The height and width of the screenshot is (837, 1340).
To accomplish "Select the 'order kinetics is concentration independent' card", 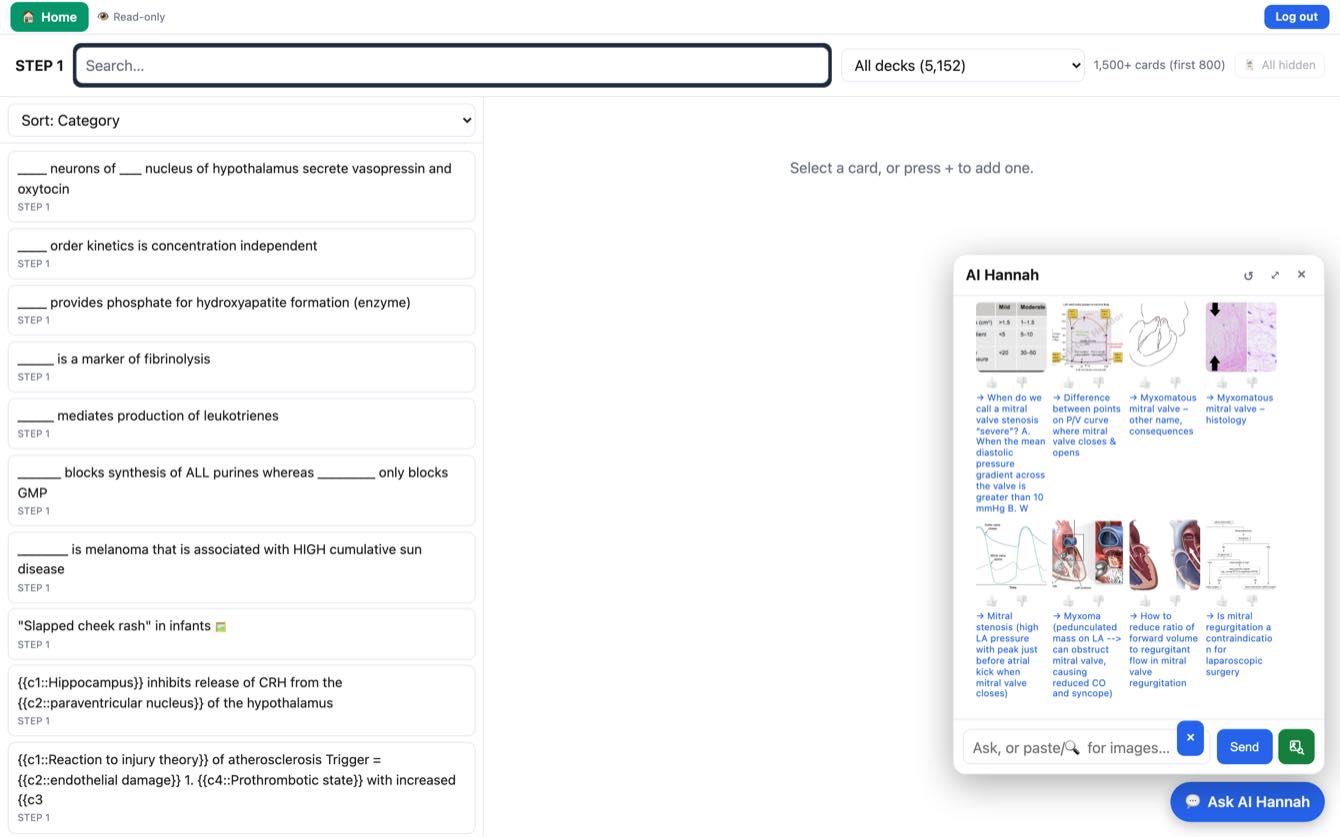I will [241, 253].
